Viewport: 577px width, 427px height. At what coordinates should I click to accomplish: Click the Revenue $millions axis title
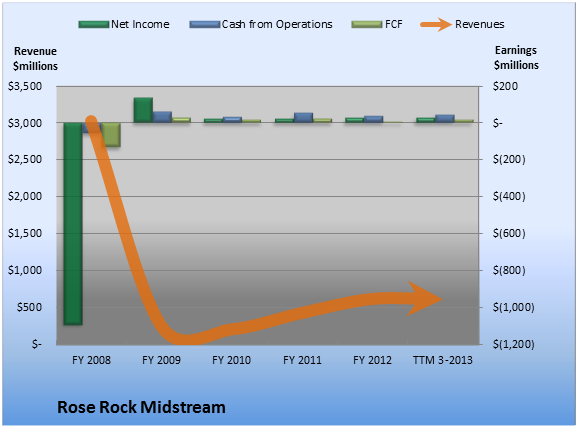click(35, 59)
